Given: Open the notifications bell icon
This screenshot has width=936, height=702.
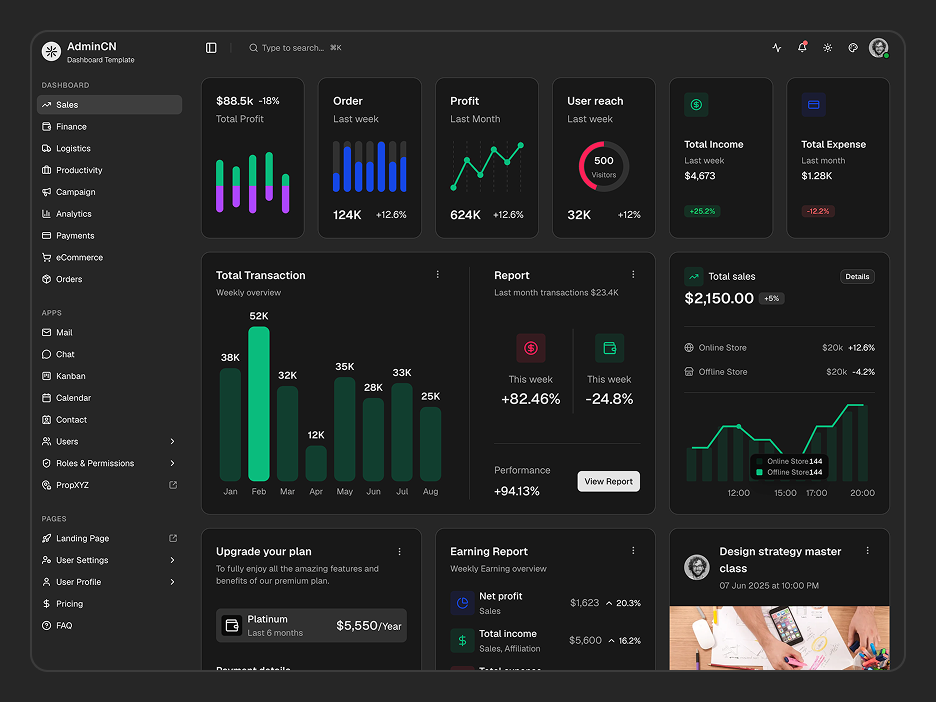Looking at the screenshot, I should click(802, 47).
